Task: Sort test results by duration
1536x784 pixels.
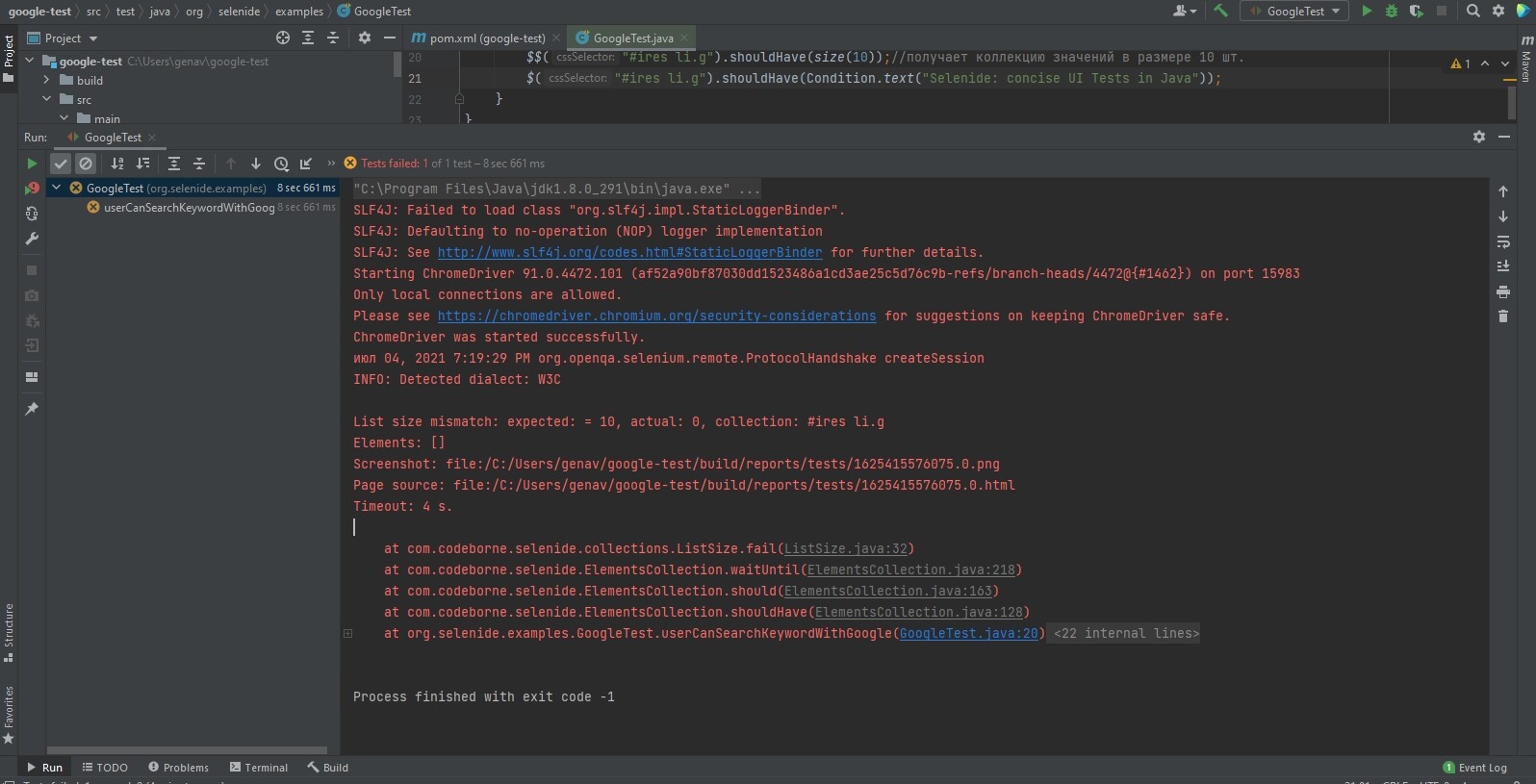Action: (x=143, y=164)
